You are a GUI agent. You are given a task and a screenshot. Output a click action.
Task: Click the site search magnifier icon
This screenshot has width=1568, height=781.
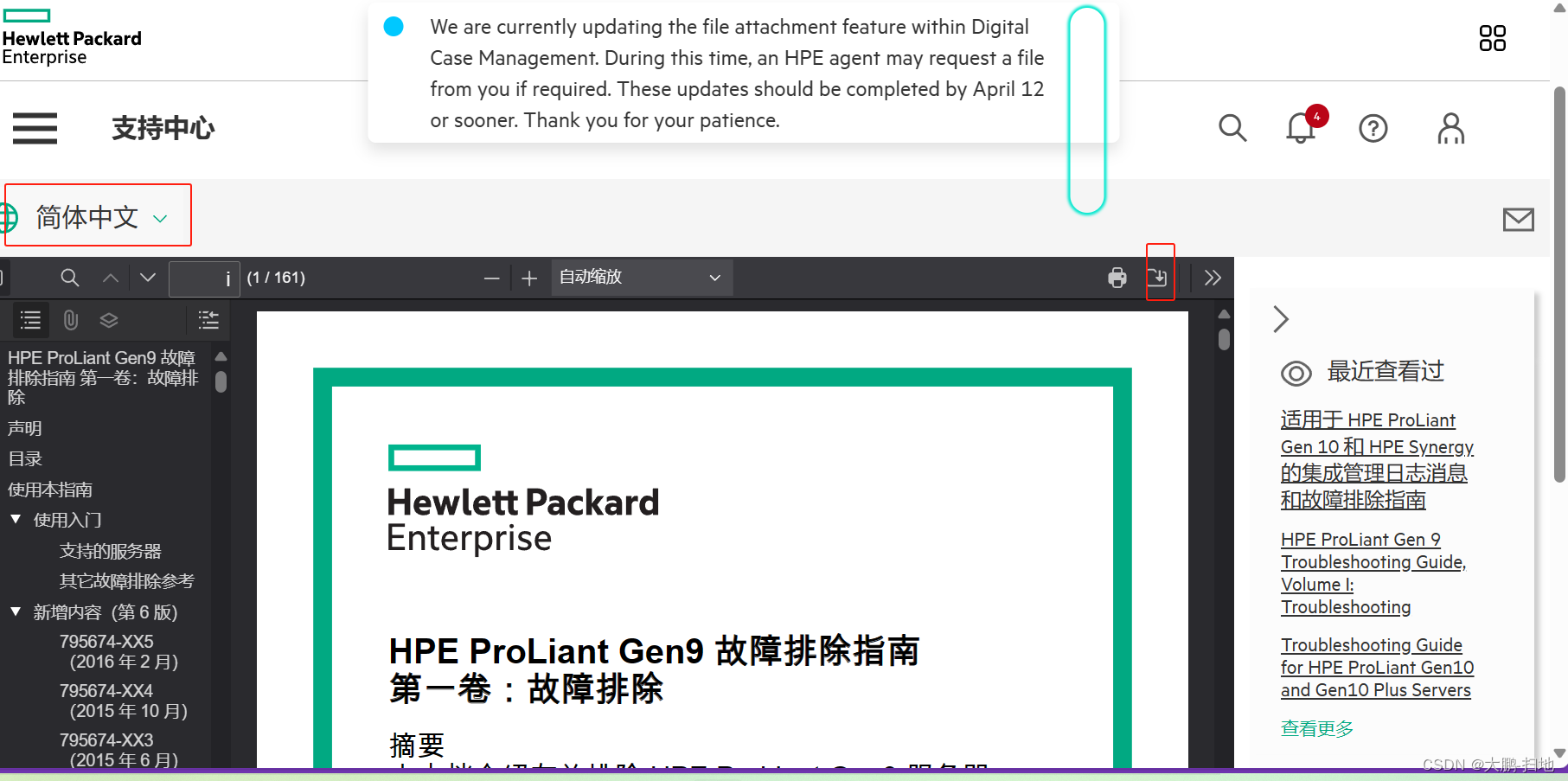pyautogui.click(x=1232, y=128)
